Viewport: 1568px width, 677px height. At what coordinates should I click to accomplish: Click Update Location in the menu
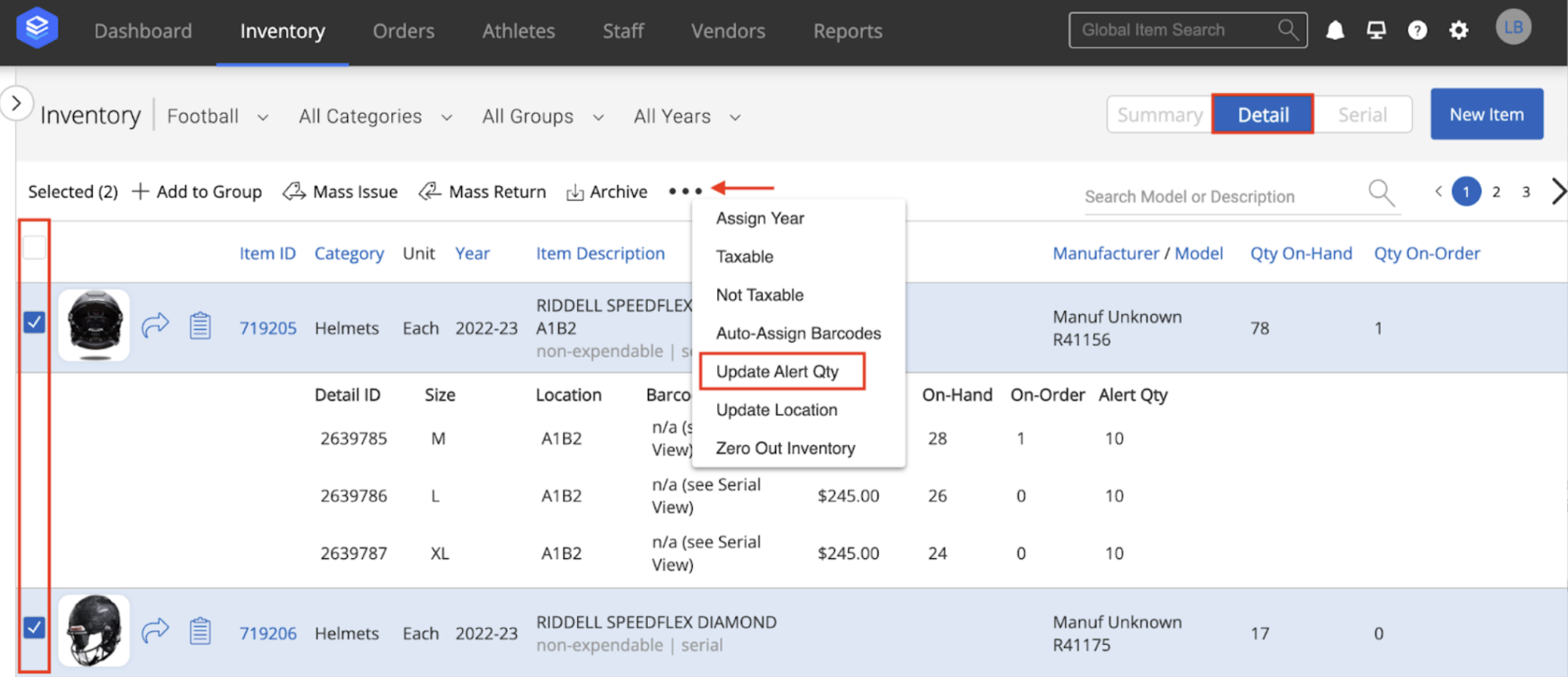[776, 409]
